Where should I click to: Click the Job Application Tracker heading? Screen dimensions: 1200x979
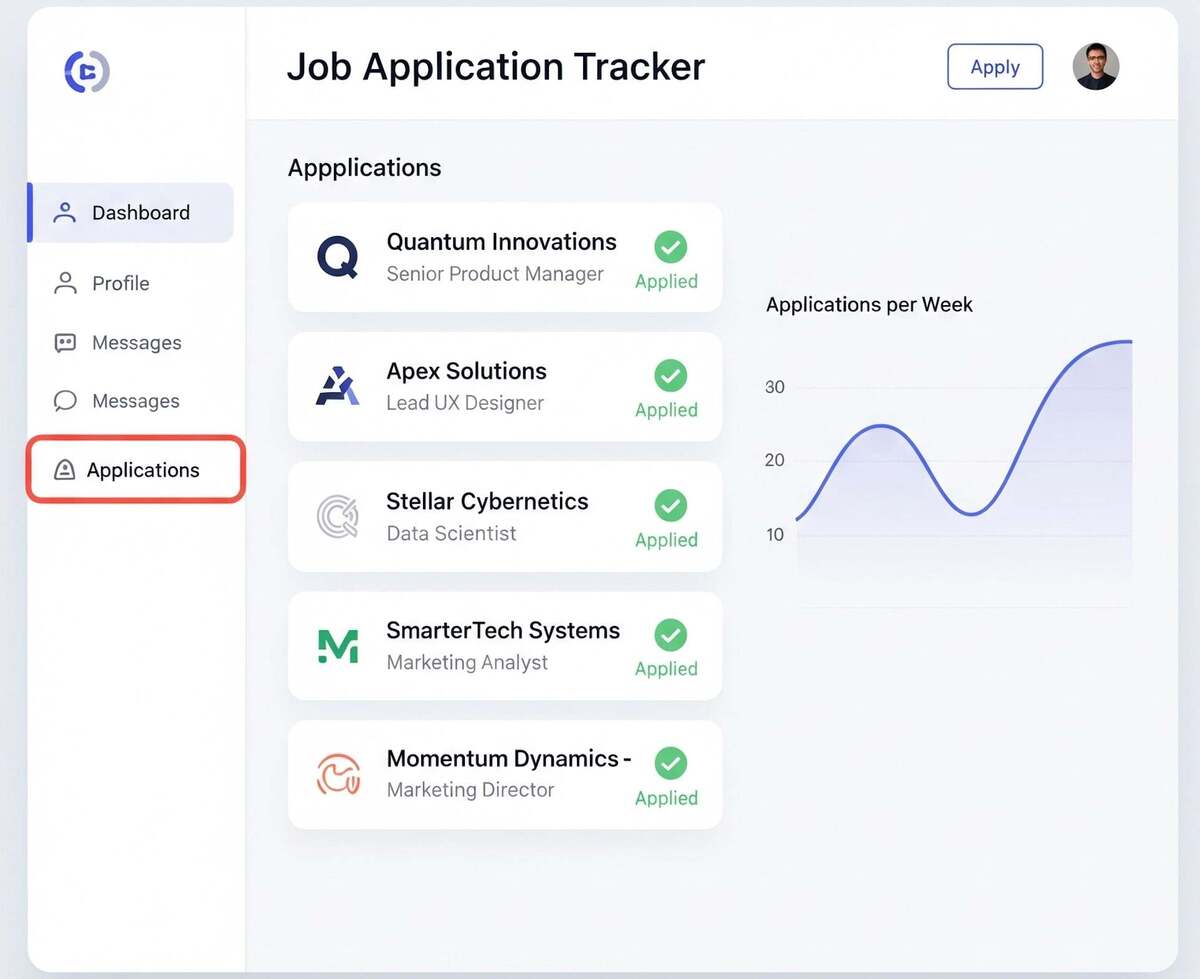tap(496, 67)
